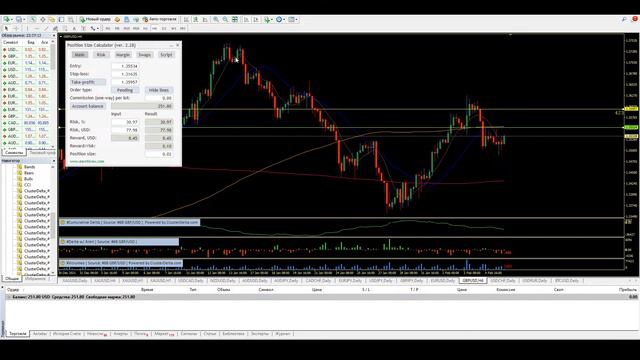The width and height of the screenshot is (640, 360).
Task: Toggle the Navigator folder icon
Action: point(52,19)
